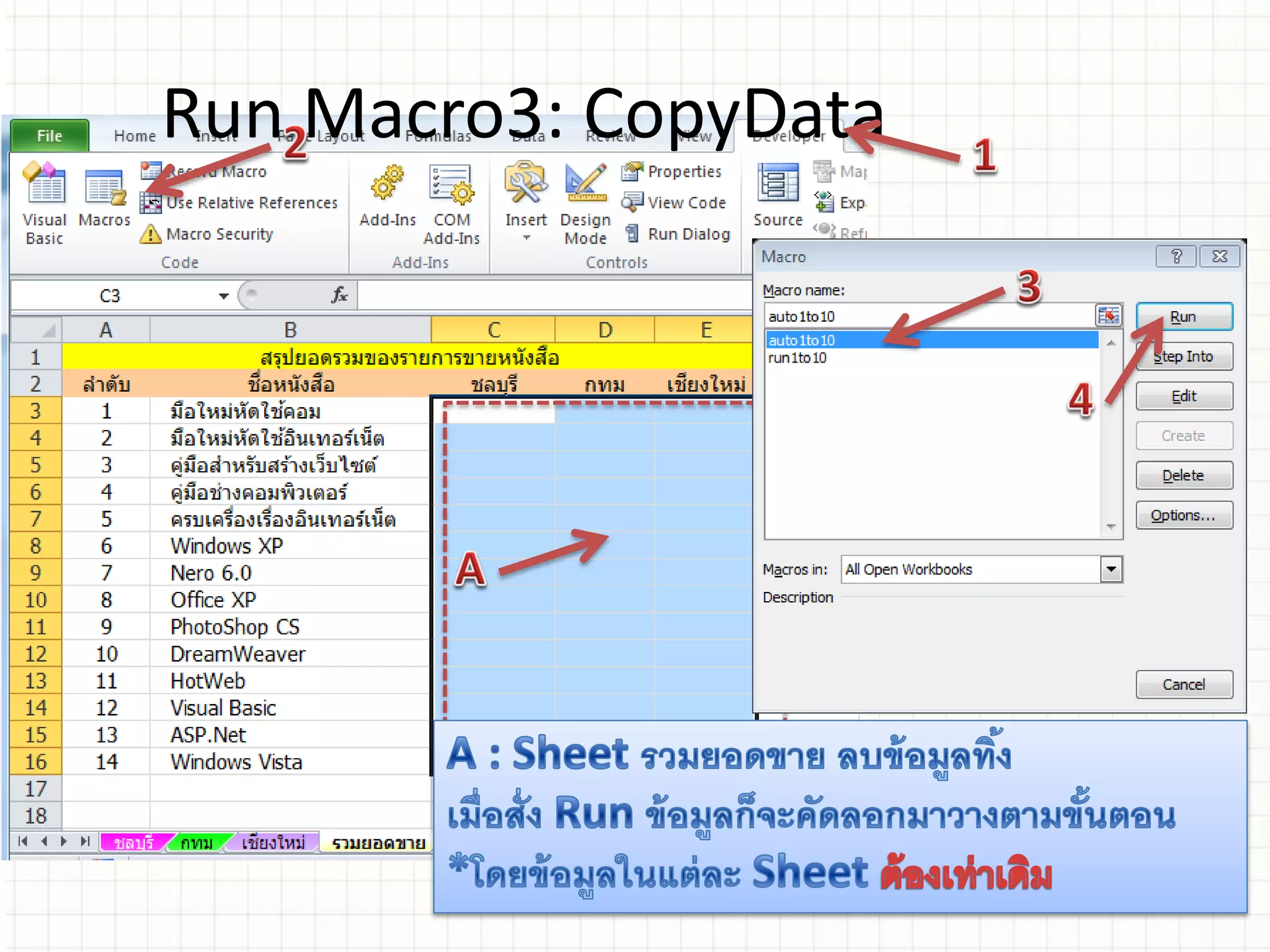
Task: Click Run Dialog icon
Action: click(x=632, y=234)
